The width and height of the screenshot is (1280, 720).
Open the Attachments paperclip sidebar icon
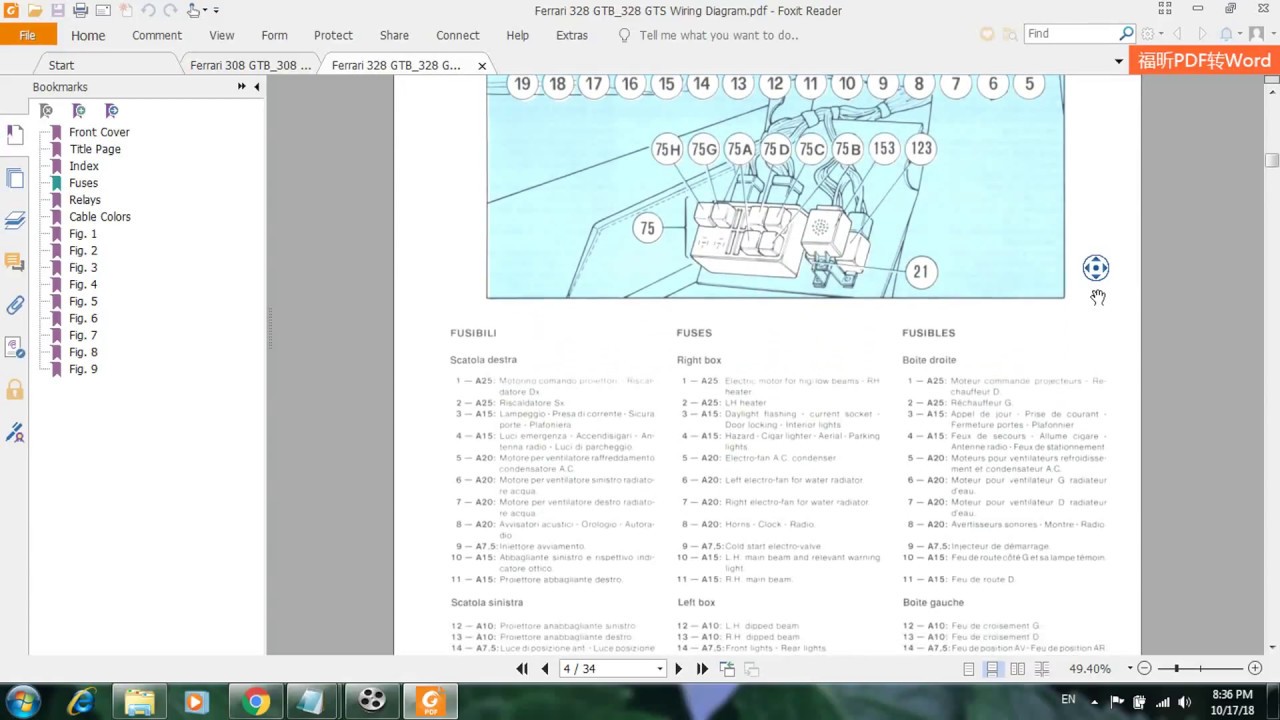tap(14, 305)
